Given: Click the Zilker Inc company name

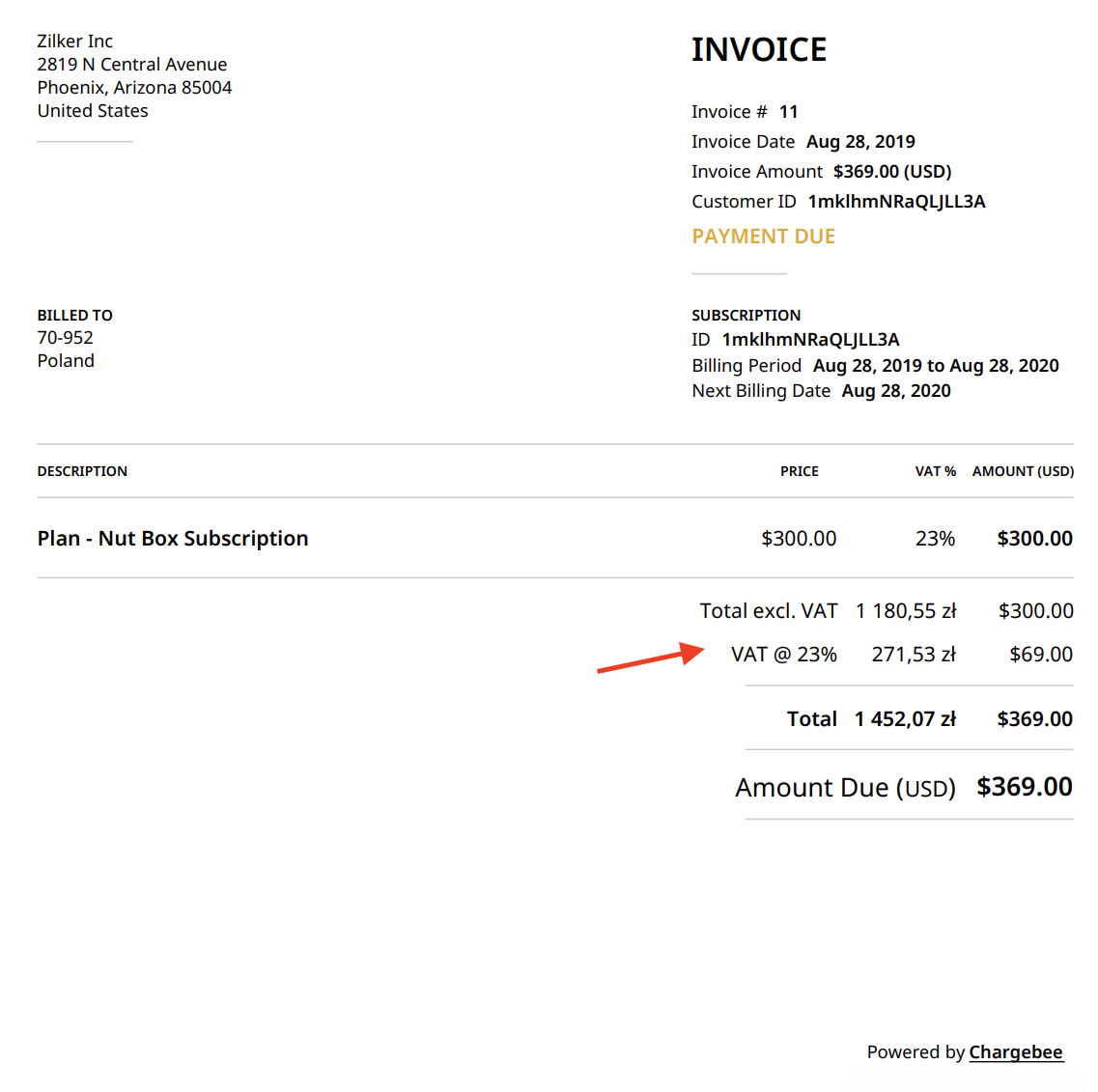Looking at the screenshot, I should (75, 42).
